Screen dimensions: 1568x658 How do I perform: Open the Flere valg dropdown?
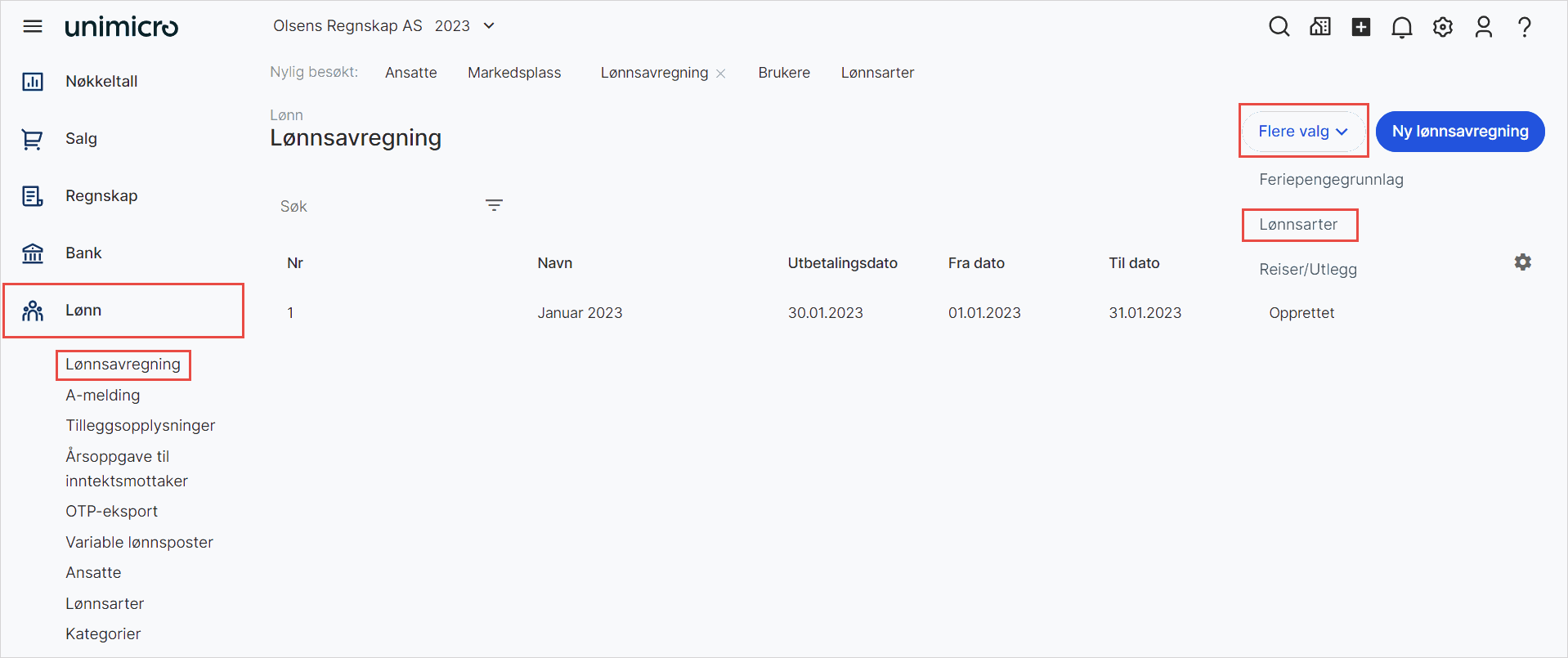(x=1302, y=132)
